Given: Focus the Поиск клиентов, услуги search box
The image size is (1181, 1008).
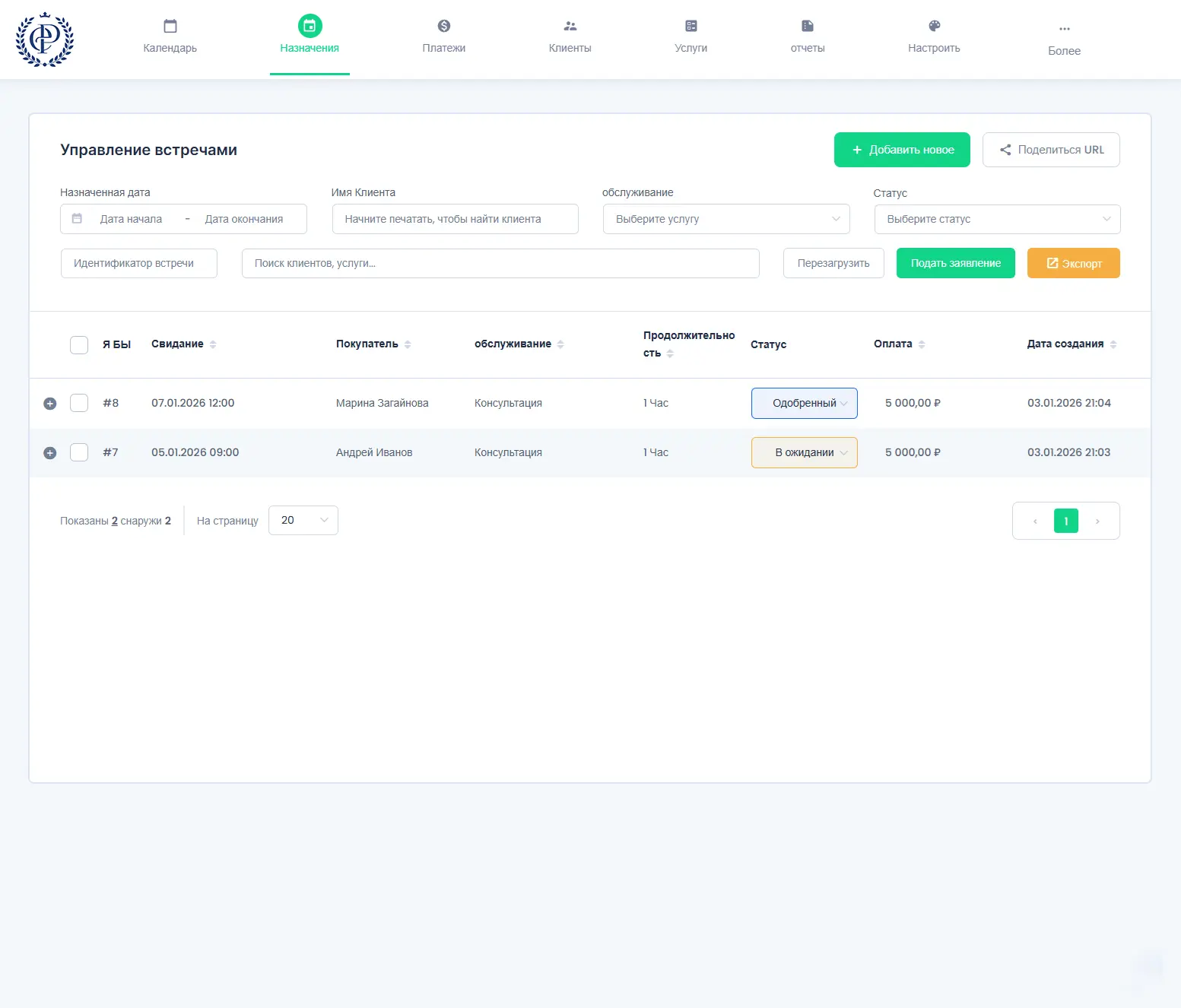Looking at the screenshot, I should [500, 263].
